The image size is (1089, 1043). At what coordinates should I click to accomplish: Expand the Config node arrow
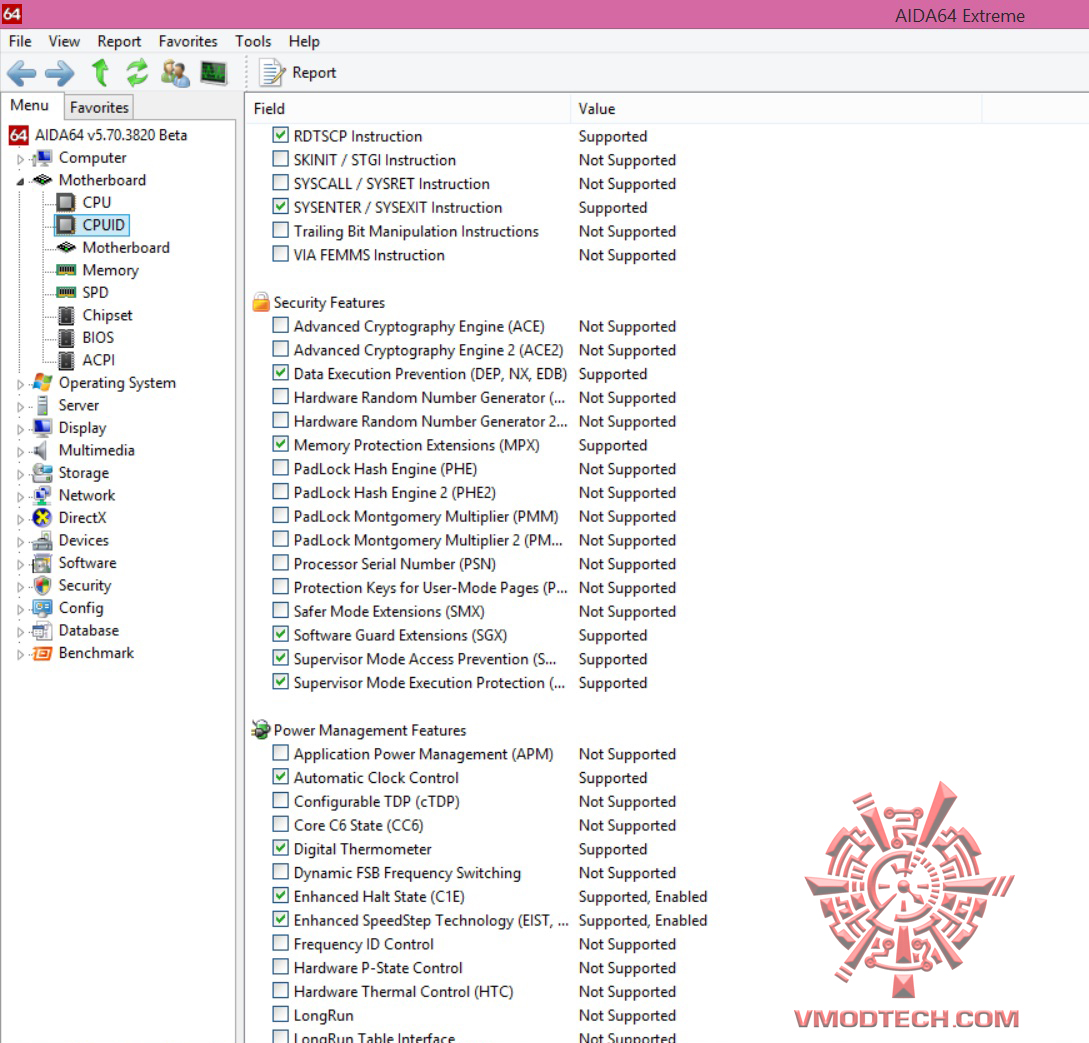20,610
